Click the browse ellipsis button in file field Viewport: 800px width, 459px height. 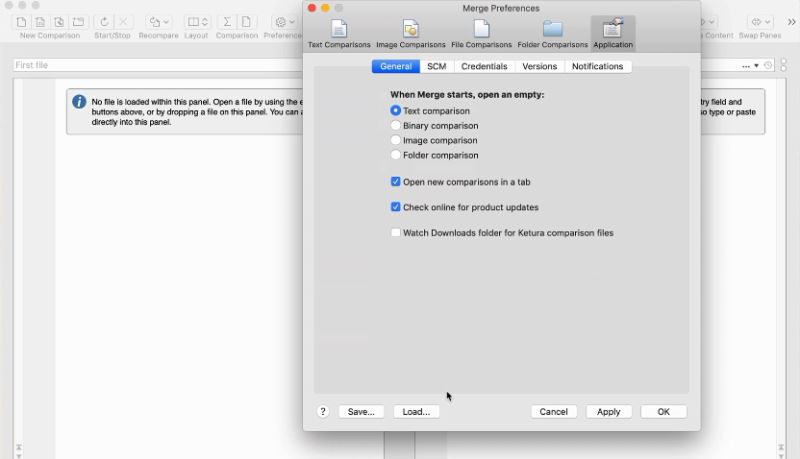point(746,66)
